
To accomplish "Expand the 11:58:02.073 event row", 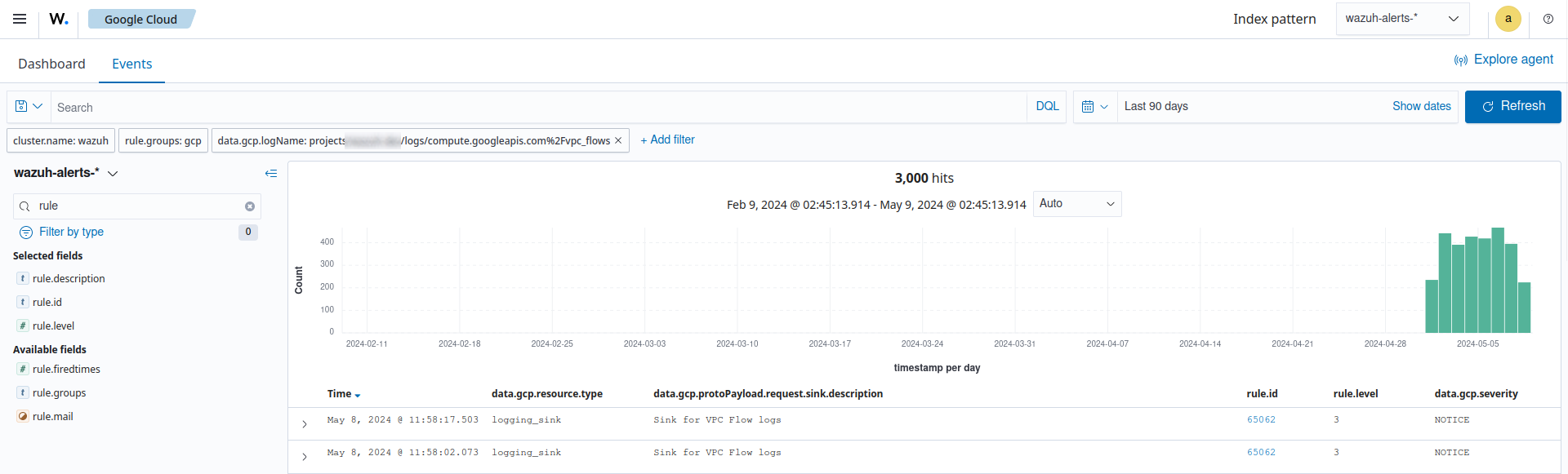I will [305, 457].
